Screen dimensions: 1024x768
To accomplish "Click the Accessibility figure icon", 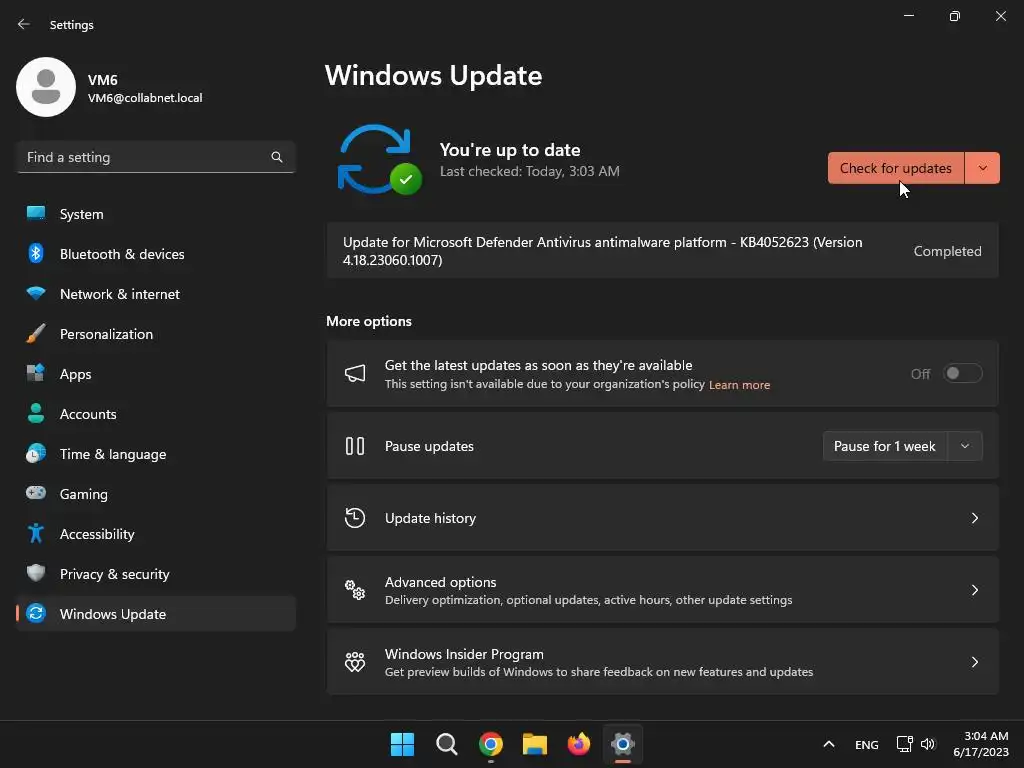I will pyautogui.click(x=36, y=534).
